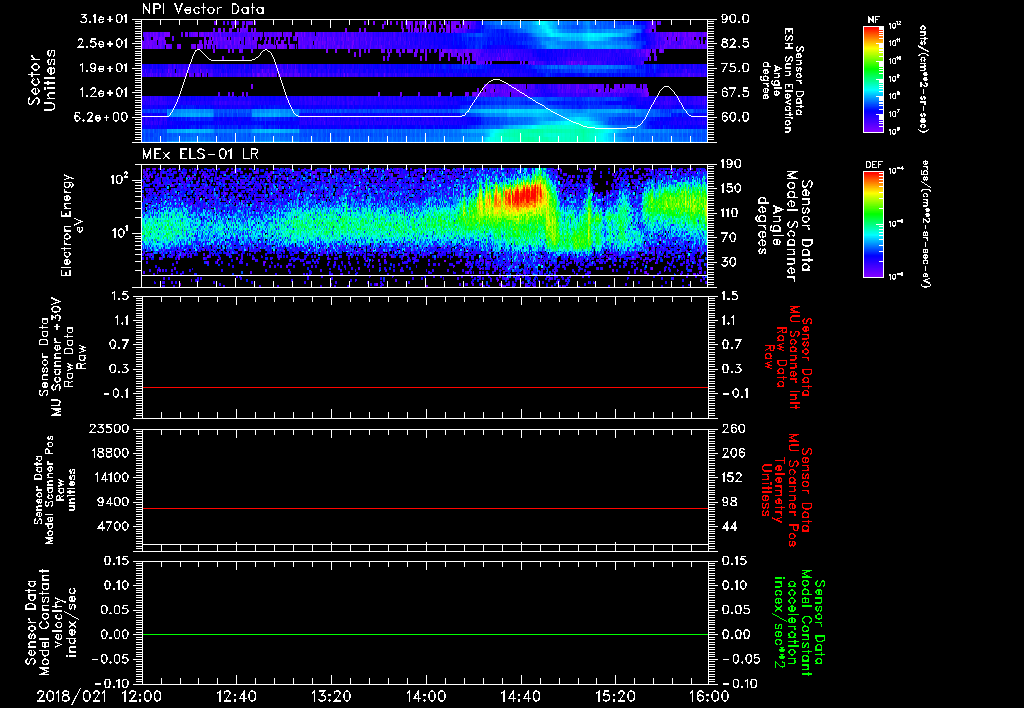Click the '75.0' elevation tick label
This screenshot has width=1024, height=708.
[x=735, y=68]
